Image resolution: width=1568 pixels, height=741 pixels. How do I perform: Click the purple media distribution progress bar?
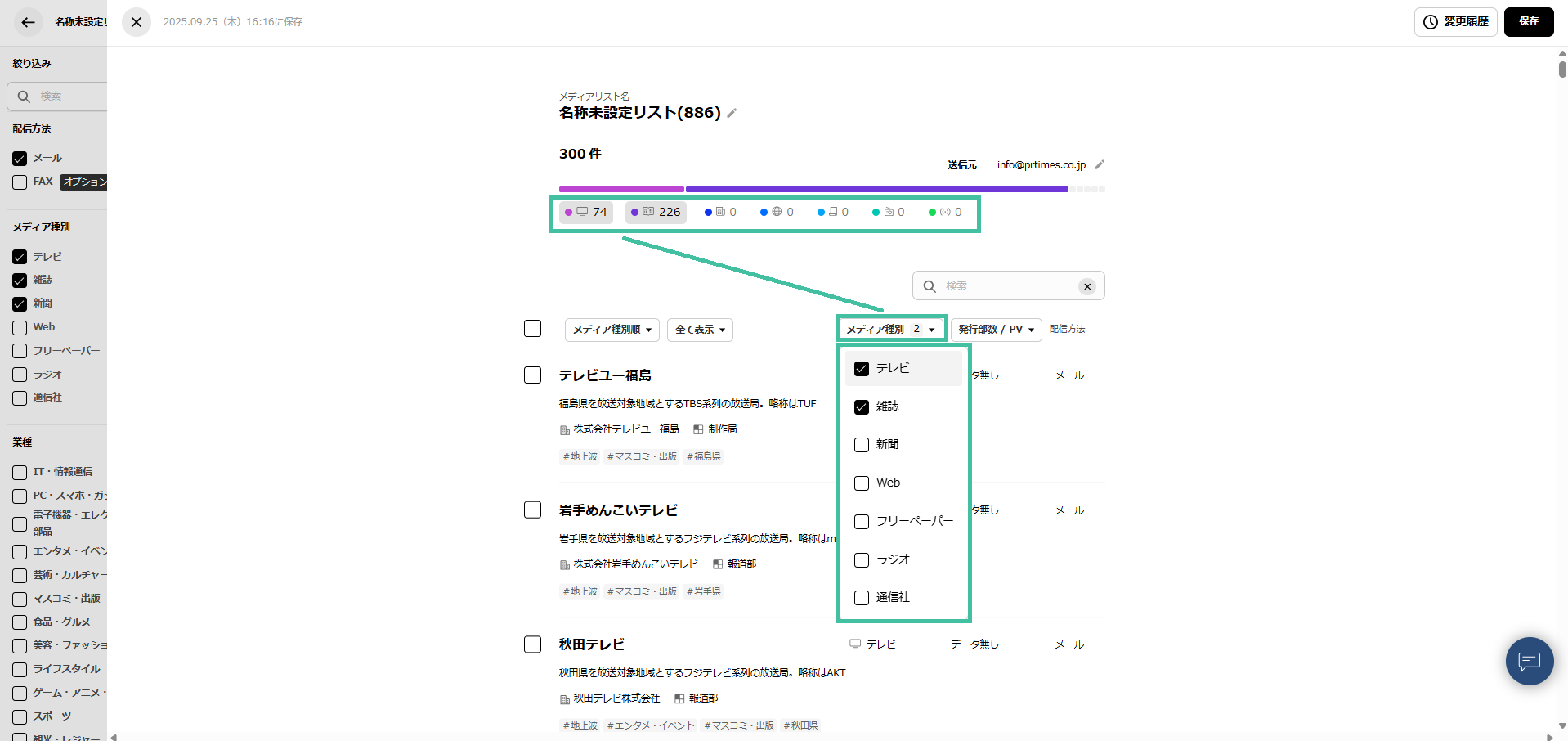pos(876,189)
